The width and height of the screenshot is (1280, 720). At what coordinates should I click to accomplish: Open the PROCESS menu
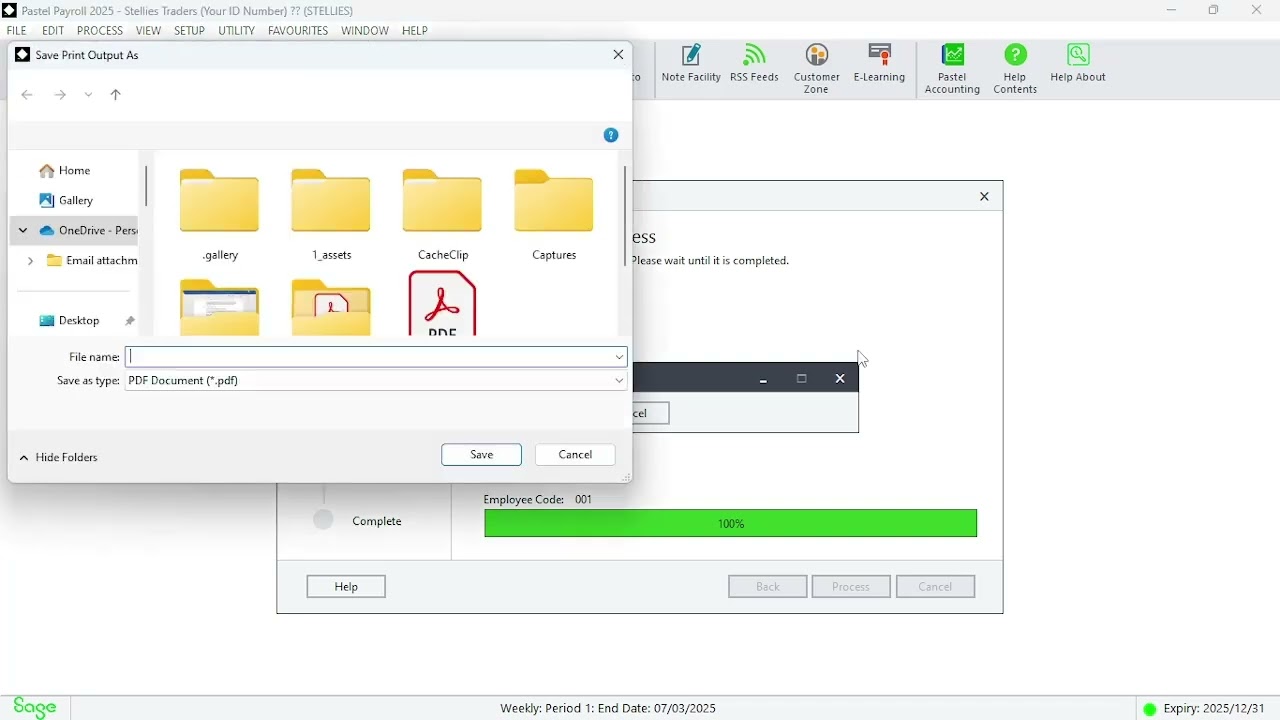(x=100, y=31)
